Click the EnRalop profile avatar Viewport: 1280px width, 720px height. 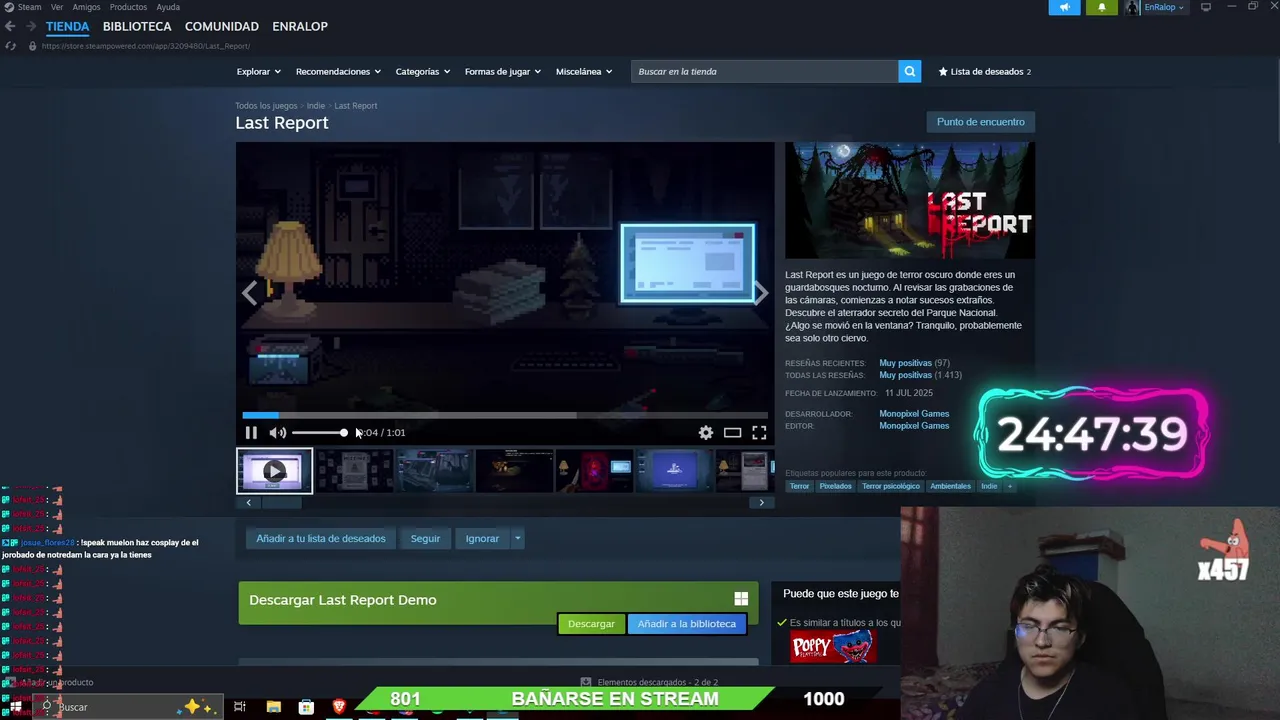(x=1132, y=7)
